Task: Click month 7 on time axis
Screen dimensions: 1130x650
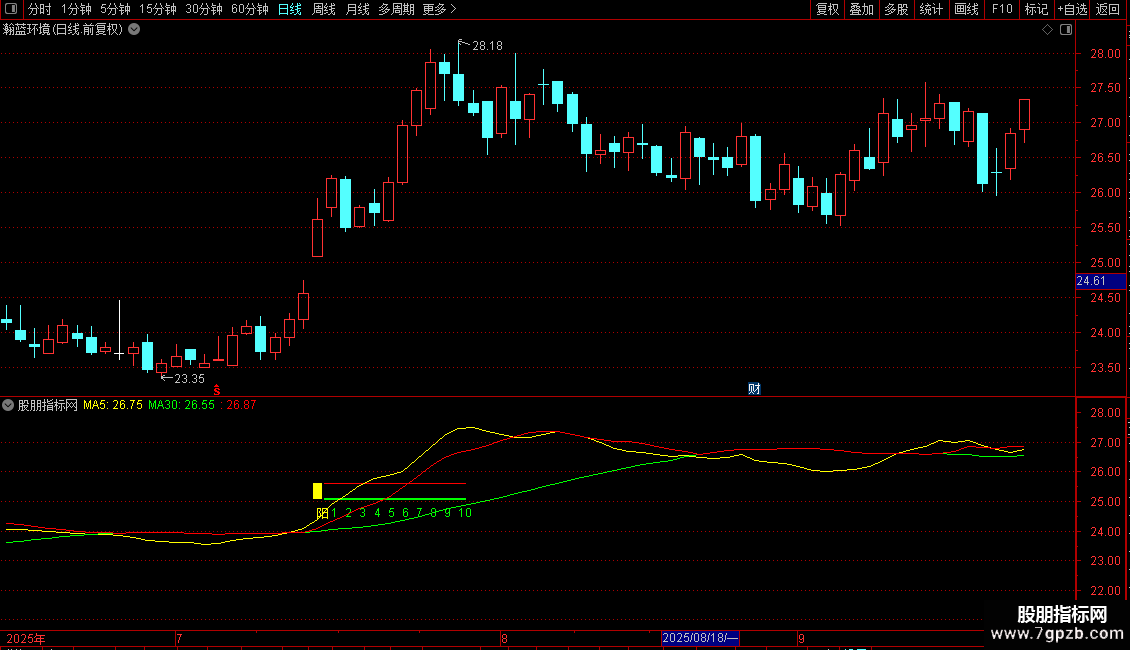Action: [179, 638]
